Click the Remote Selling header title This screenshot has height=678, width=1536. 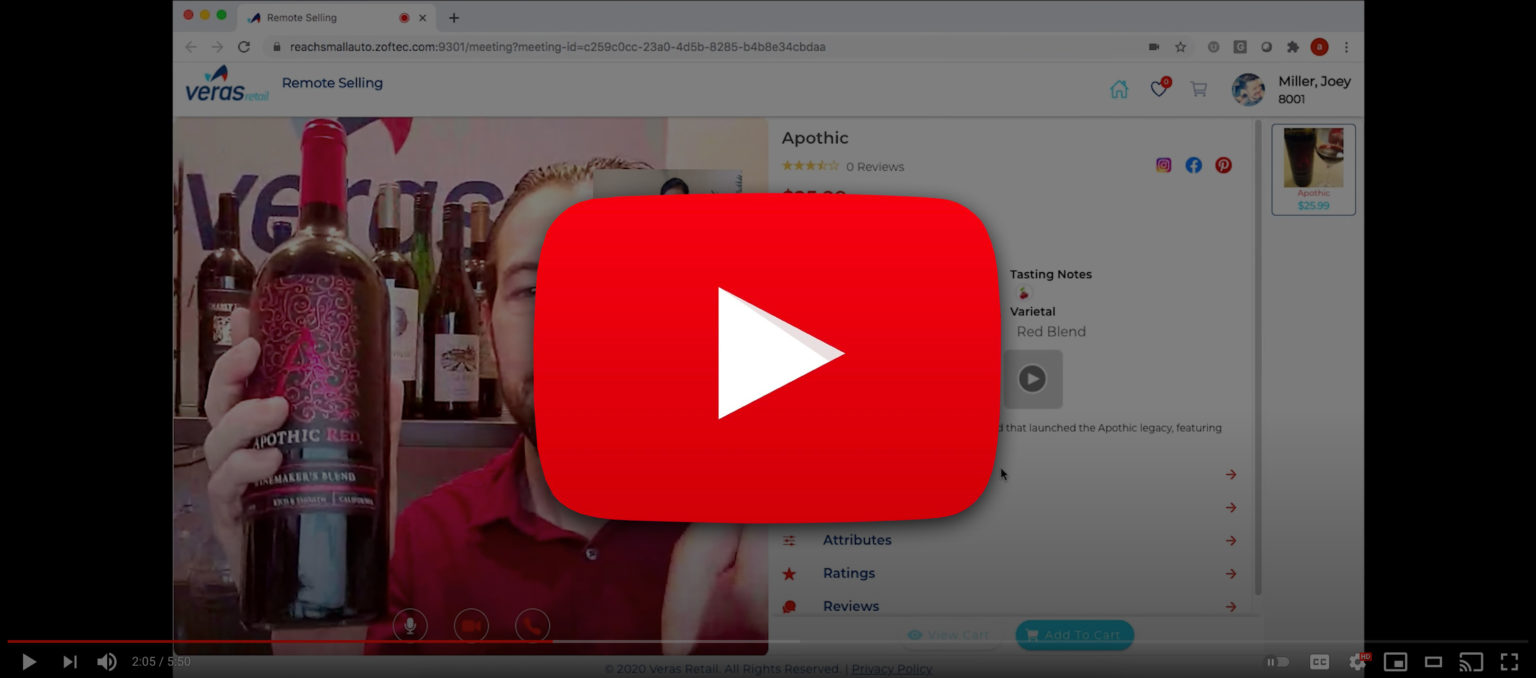point(332,83)
